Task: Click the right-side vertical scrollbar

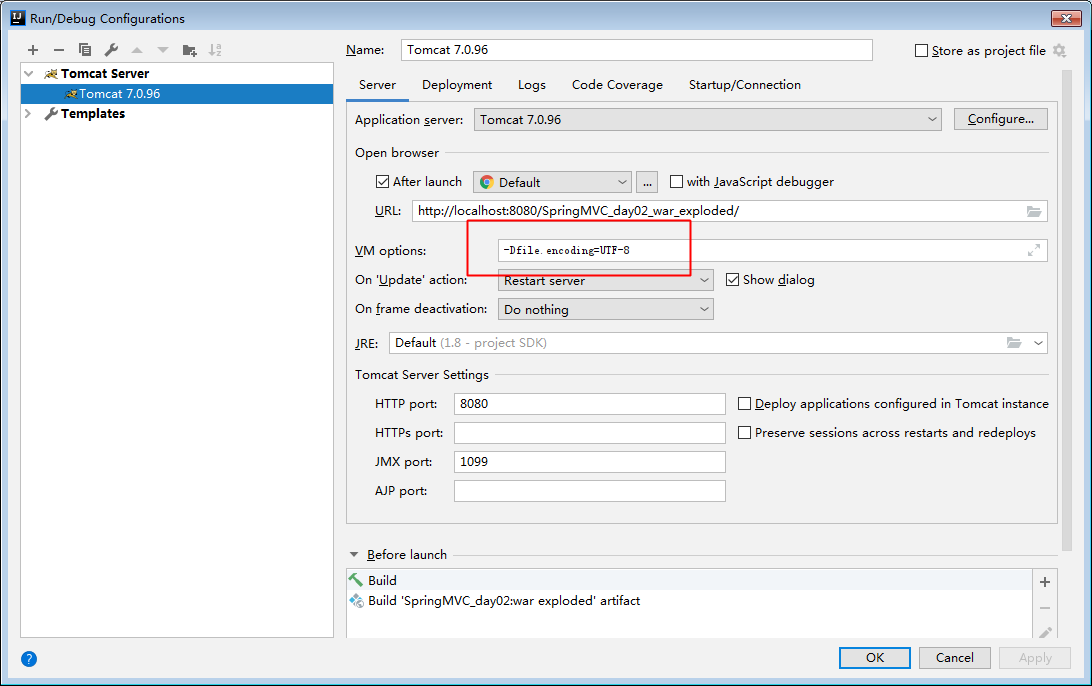Action: click(x=1066, y=310)
